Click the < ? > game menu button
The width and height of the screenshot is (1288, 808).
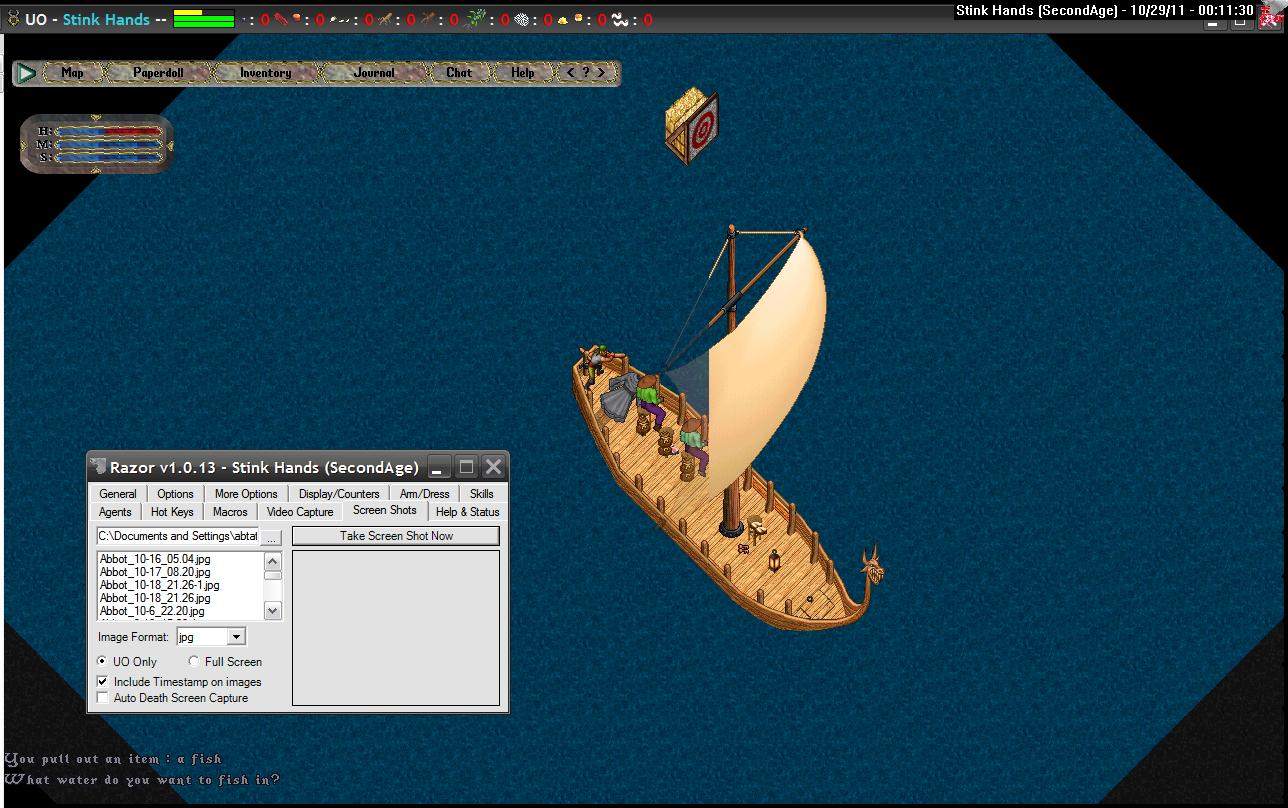pos(586,72)
